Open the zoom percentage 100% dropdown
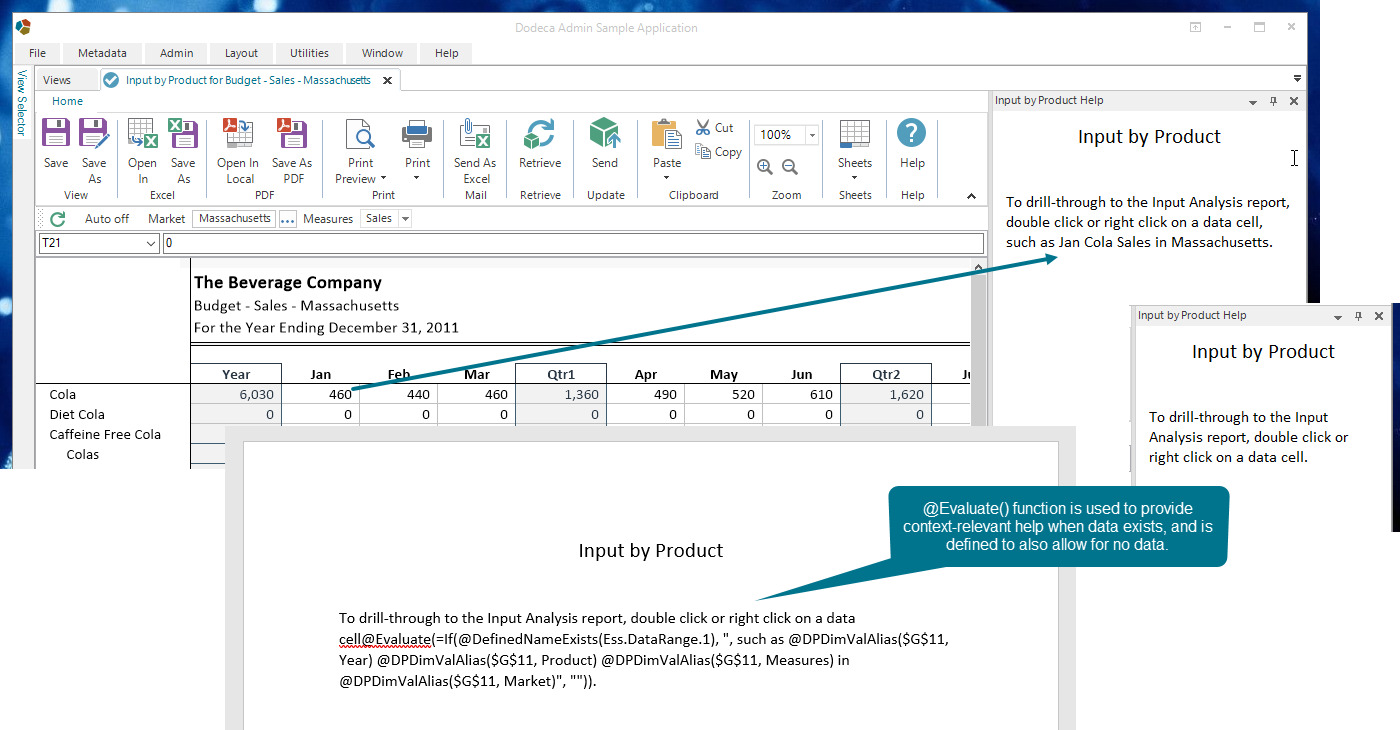 (812, 135)
